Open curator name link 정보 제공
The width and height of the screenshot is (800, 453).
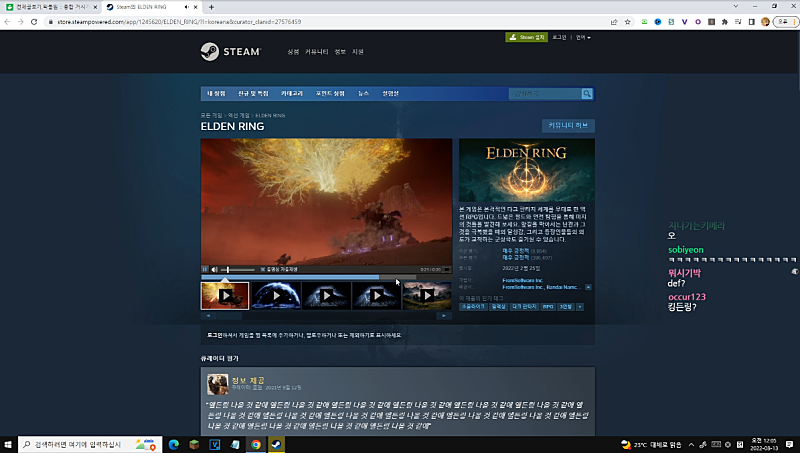[x=248, y=381]
